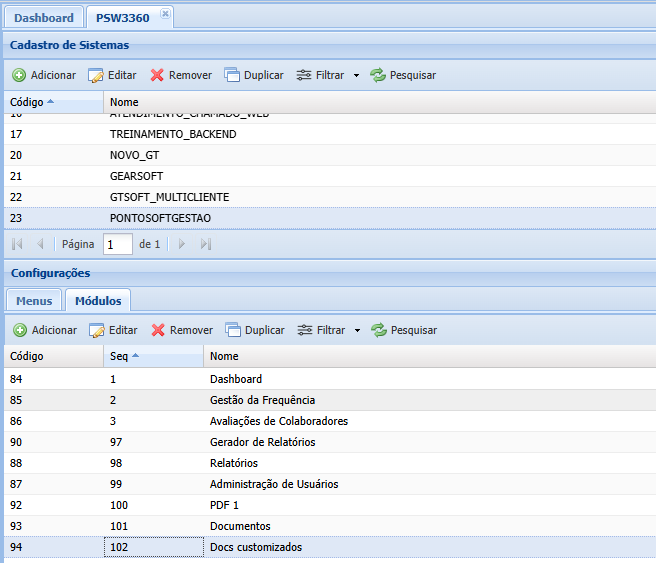The width and height of the screenshot is (656, 563).
Task: Sort systems grid by Nome column header
Action: click(x=380, y=102)
